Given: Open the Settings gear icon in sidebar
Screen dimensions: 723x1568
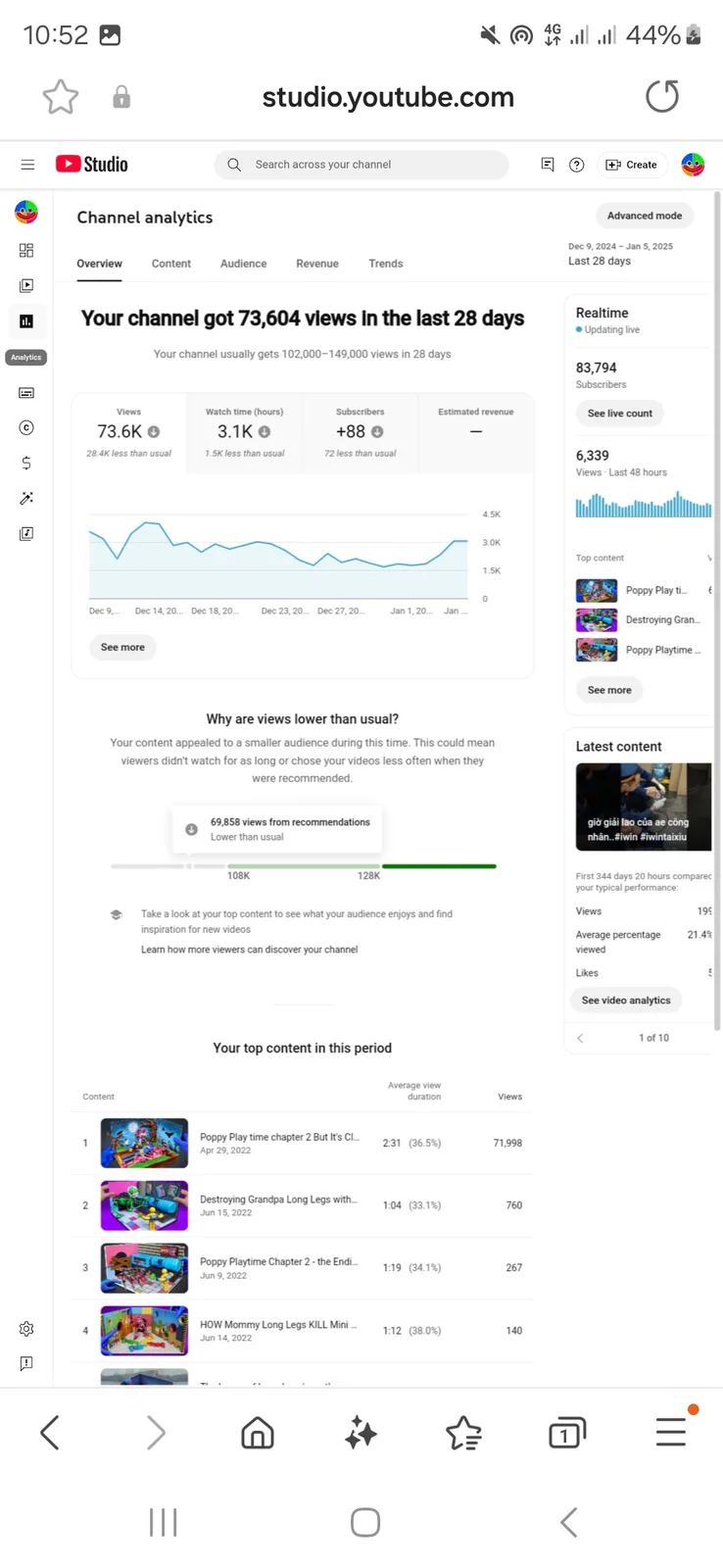Looking at the screenshot, I should click(26, 1329).
